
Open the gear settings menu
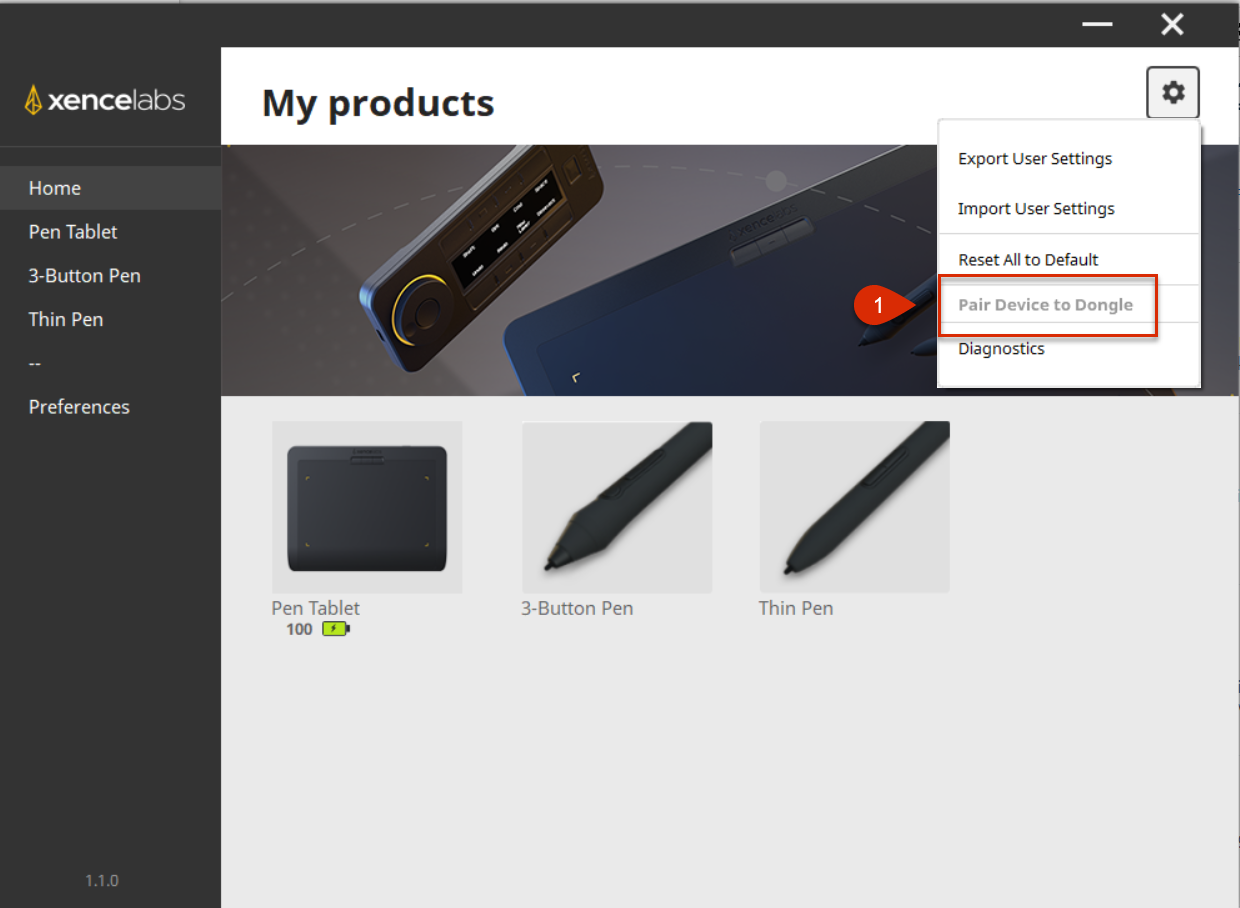coord(1173,93)
